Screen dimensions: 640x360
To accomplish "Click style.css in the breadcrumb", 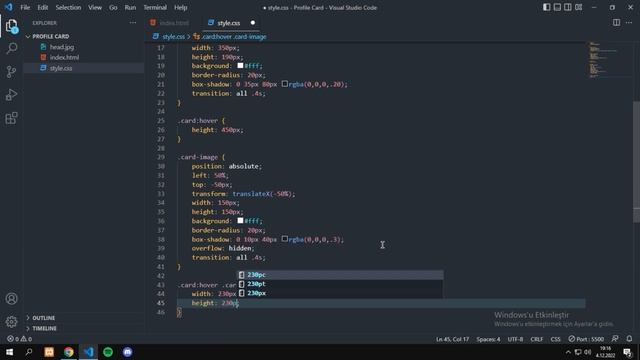I will pos(173,37).
